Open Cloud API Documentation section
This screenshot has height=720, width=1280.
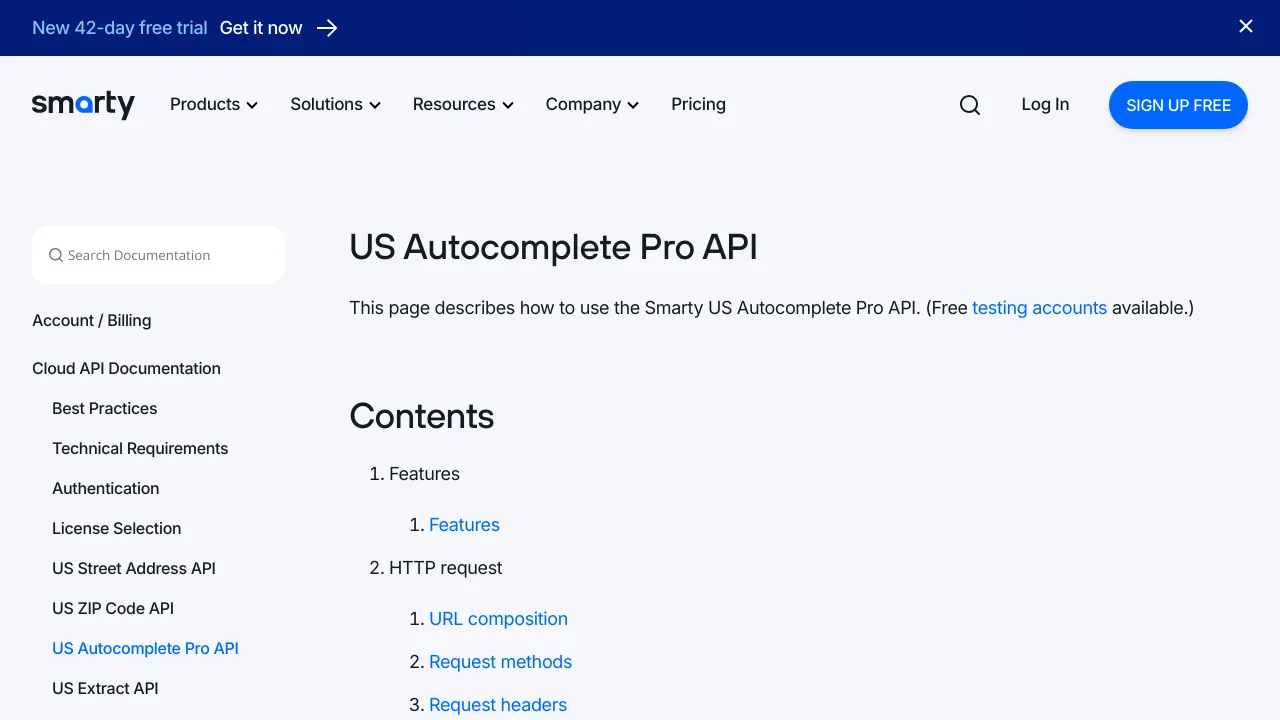(x=126, y=368)
